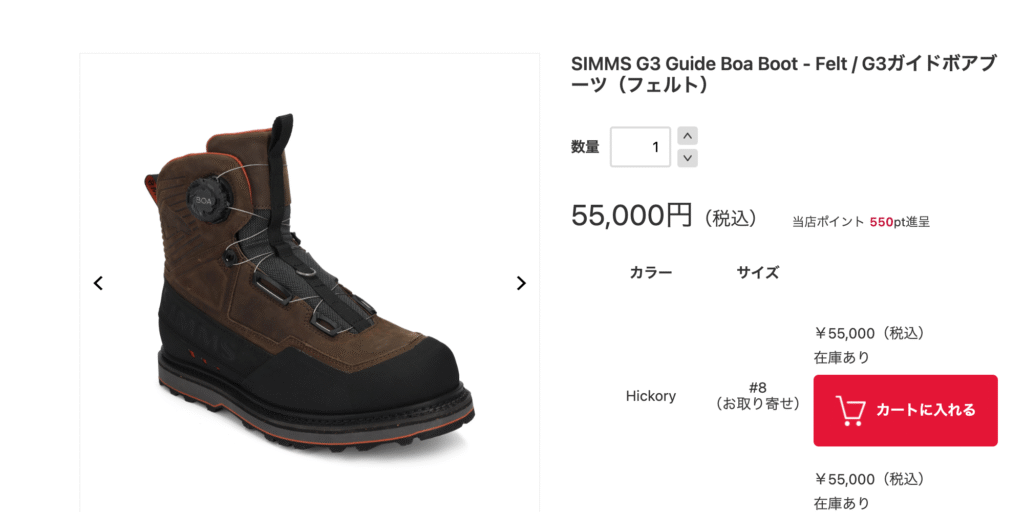Click the shopping cart icon in red button
Image resolution: width=1024 pixels, height=512 pixels.
pyautogui.click(x=850, y=411)
